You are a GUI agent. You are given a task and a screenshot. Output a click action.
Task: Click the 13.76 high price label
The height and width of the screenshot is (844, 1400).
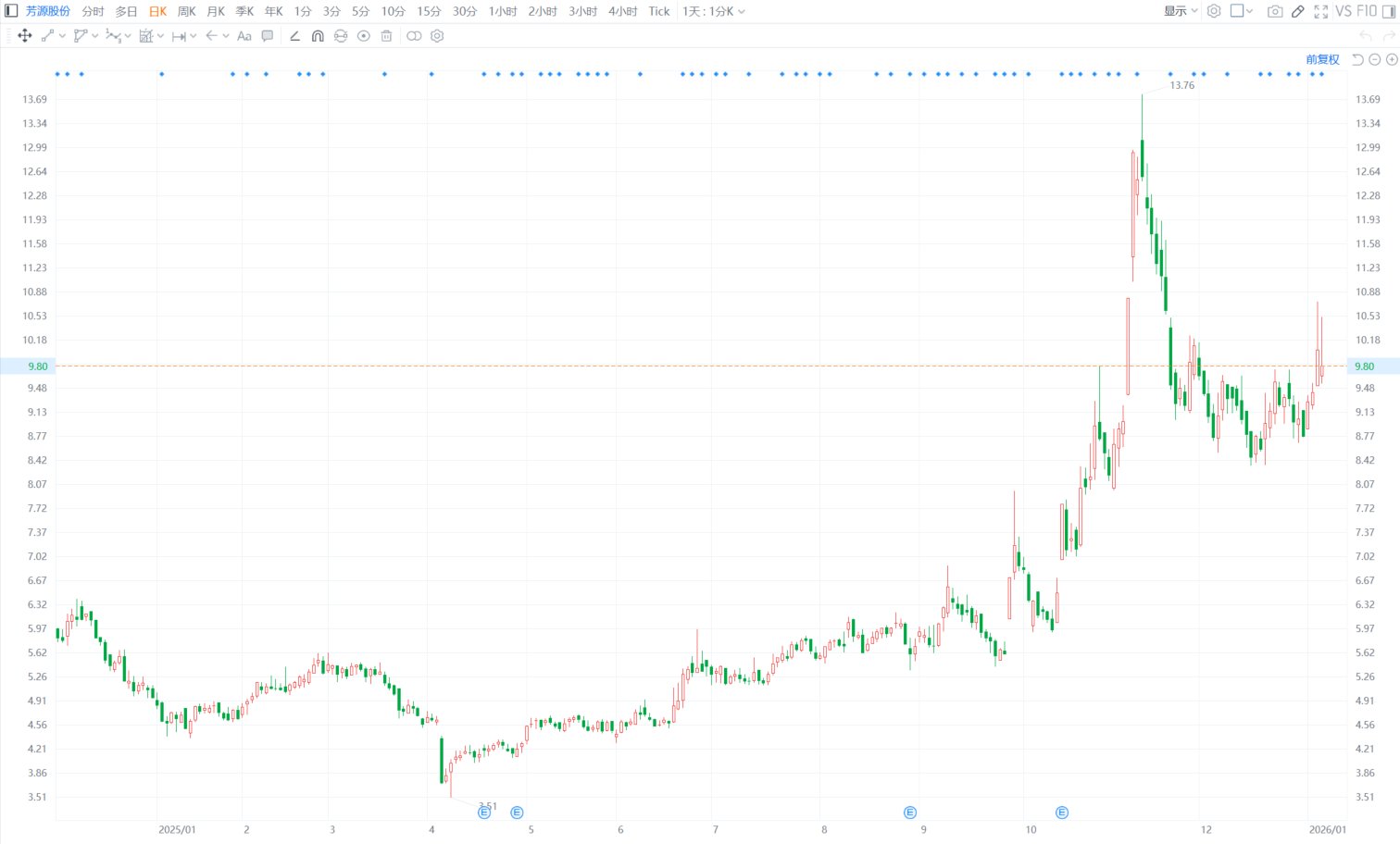coord(1182,85)
